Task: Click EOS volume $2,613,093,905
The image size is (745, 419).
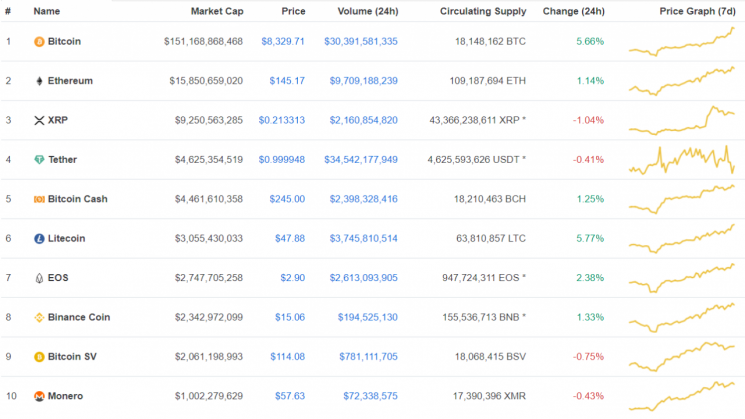Action: pyautogui.click(x=364, y=278)
